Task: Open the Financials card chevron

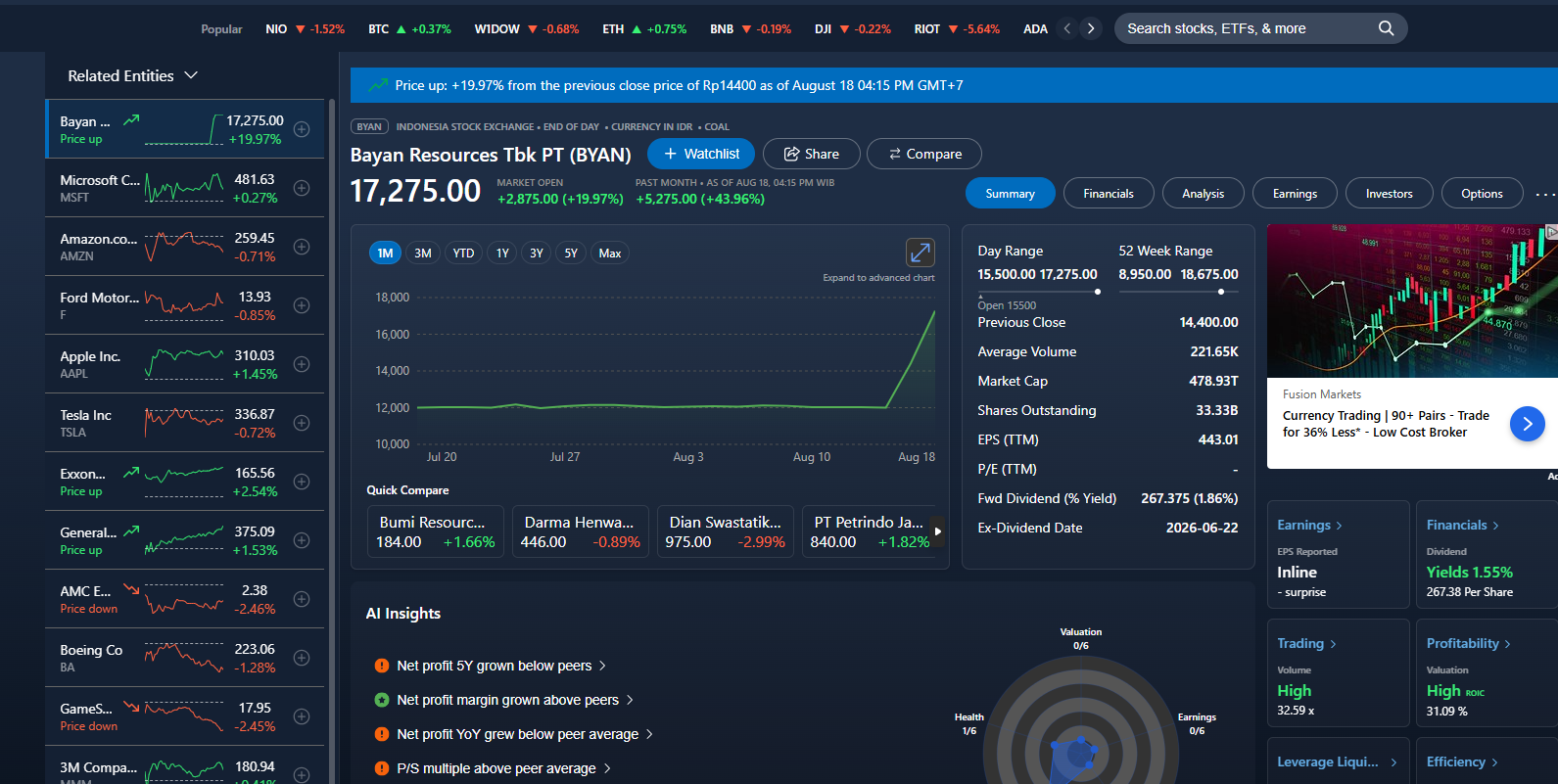Action: (1495, 526)
